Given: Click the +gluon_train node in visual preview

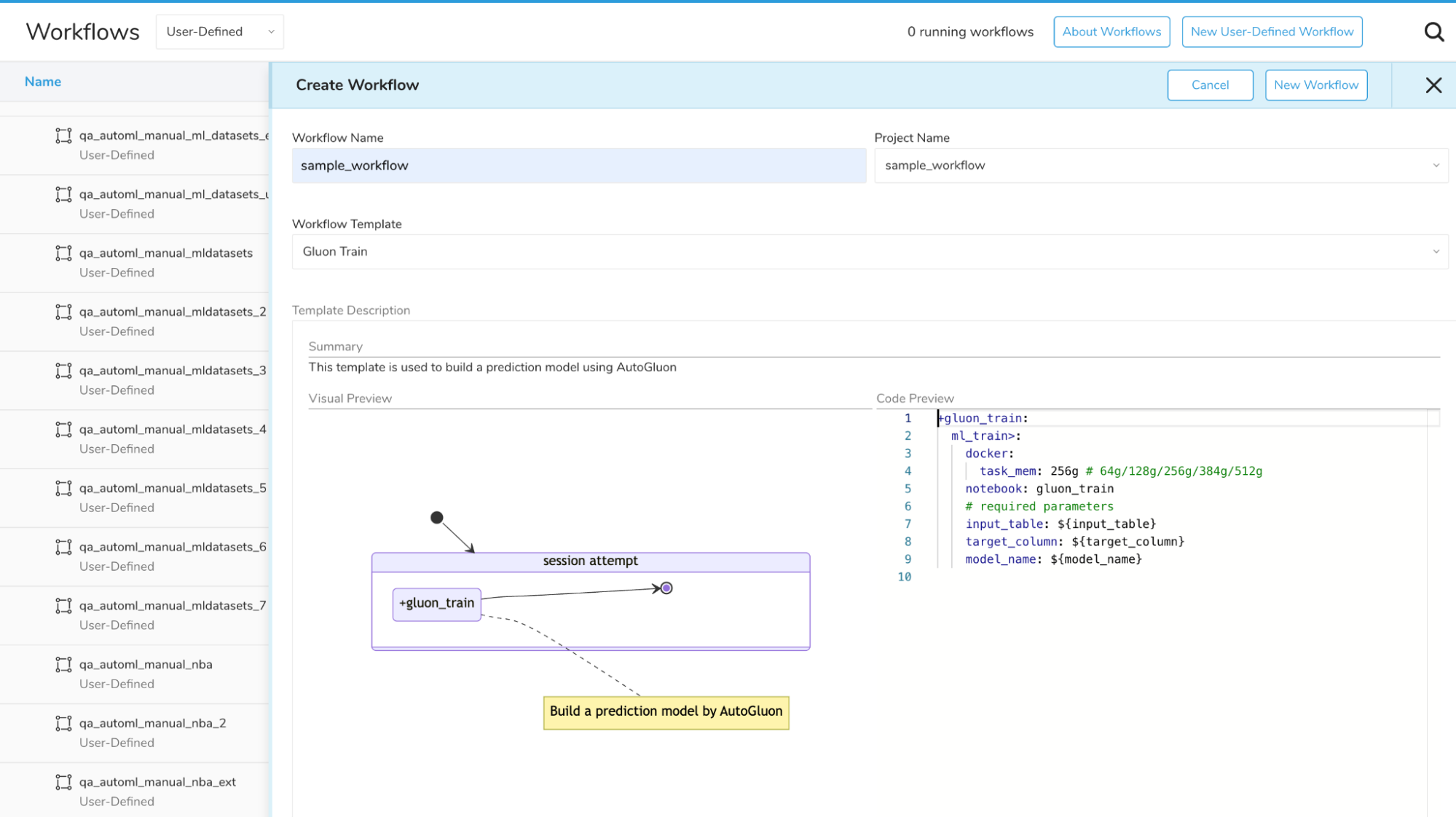Looking at the screenshot, I should (436, 604).
